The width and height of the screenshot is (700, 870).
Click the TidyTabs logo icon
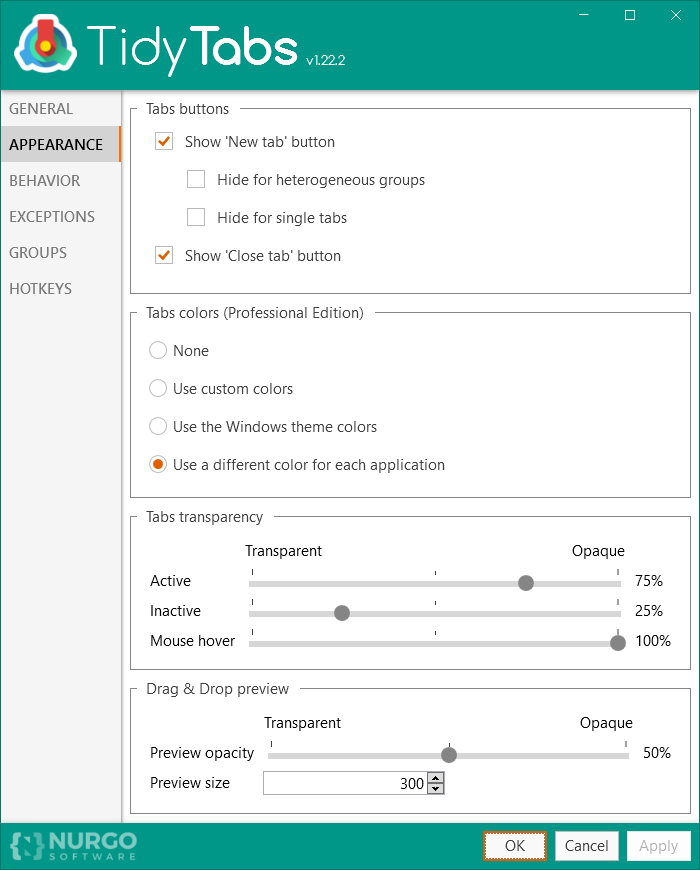tap(45, 44)
